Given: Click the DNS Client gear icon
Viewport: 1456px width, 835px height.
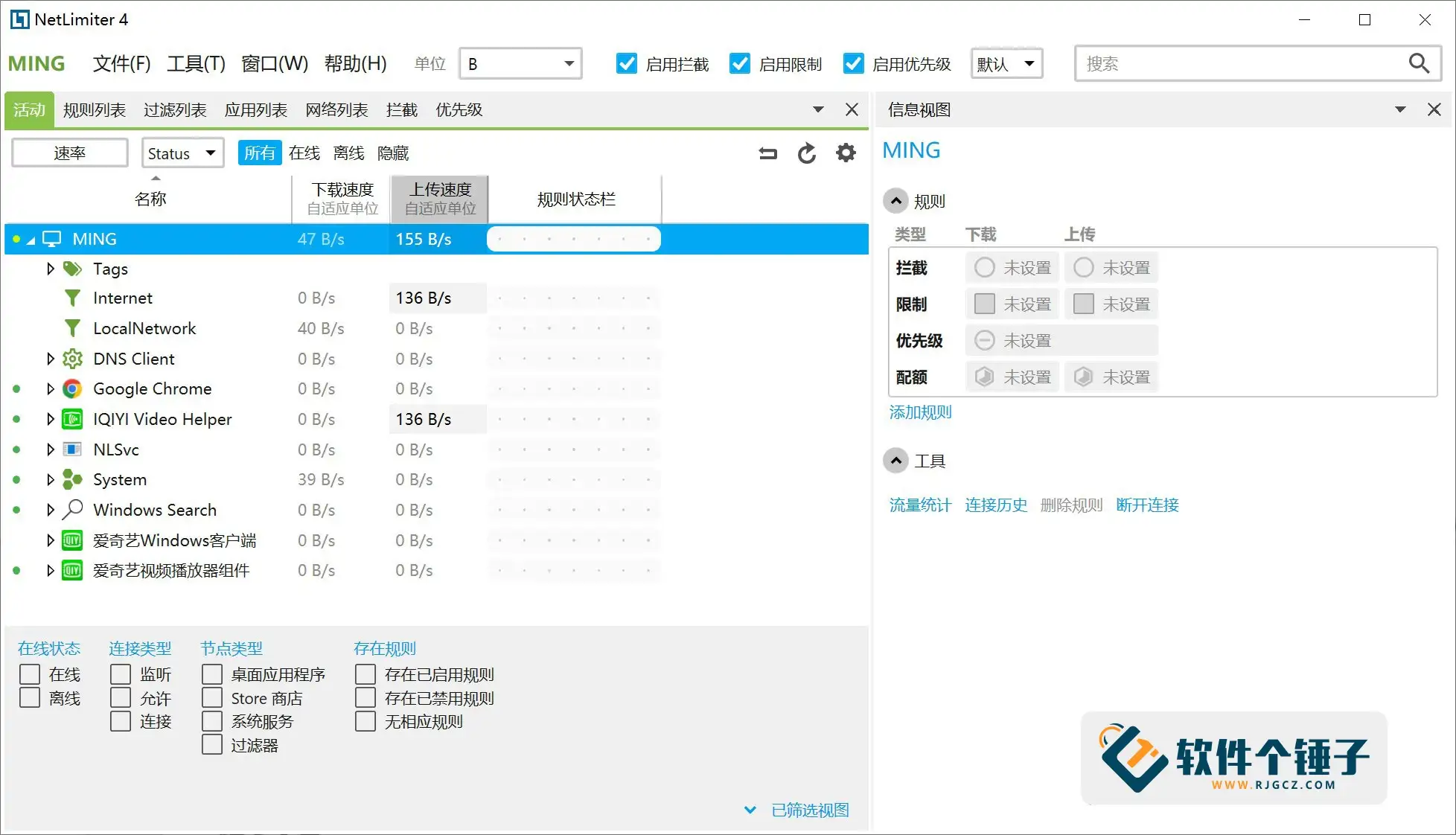Looking at the screenshot, I should [72, 359].
